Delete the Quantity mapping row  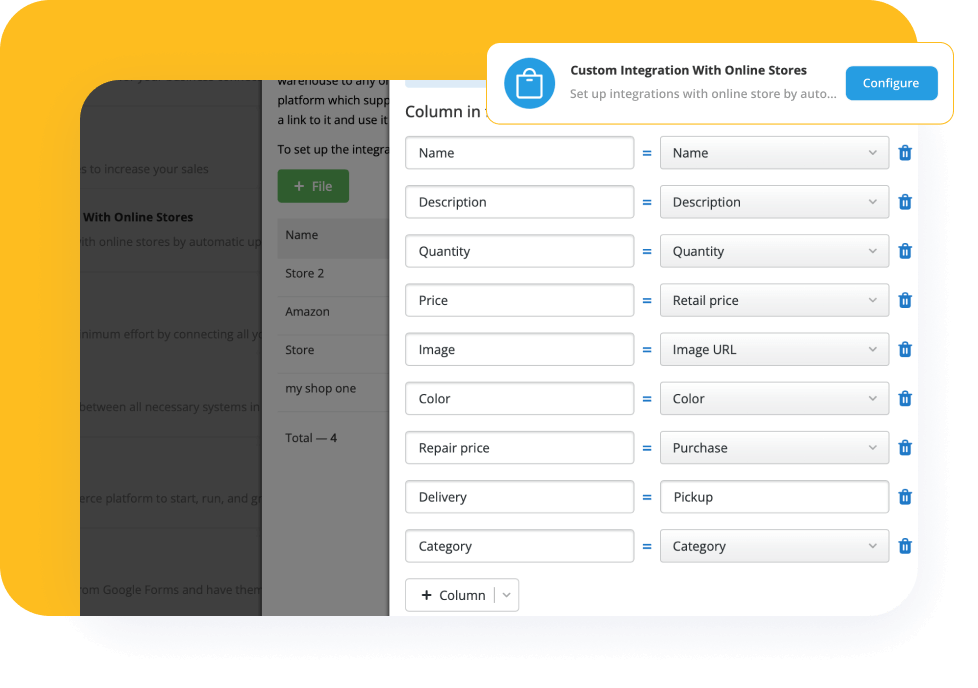(x=905, y=251)
